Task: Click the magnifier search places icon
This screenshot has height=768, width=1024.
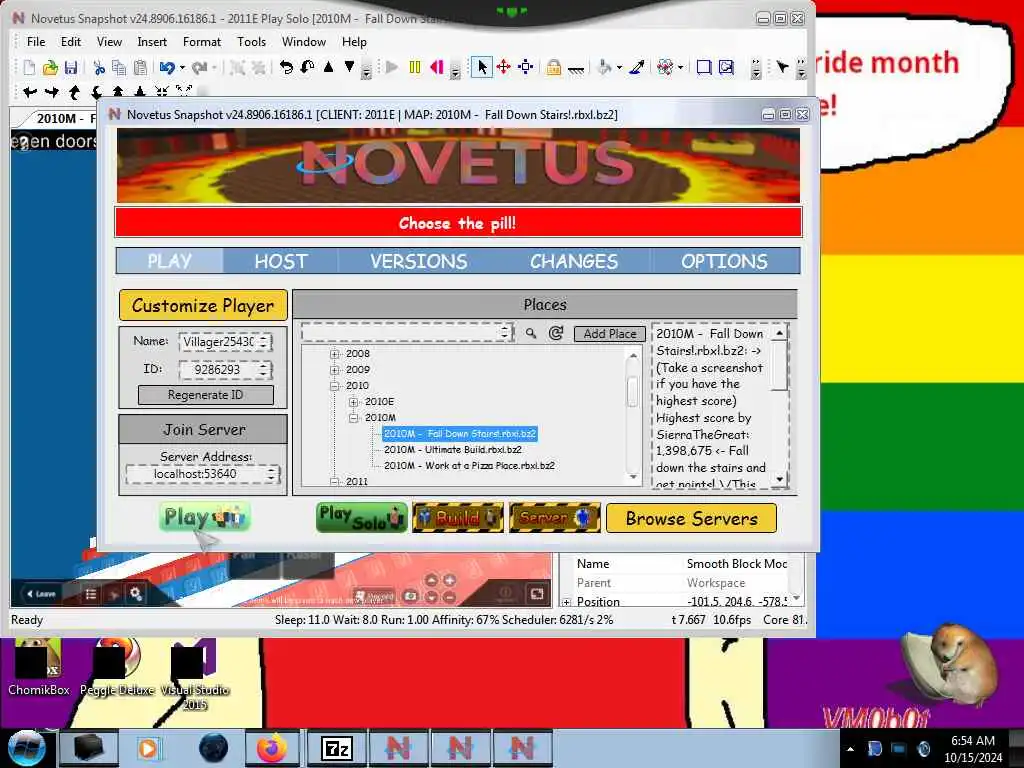Action: coord(531,334)
